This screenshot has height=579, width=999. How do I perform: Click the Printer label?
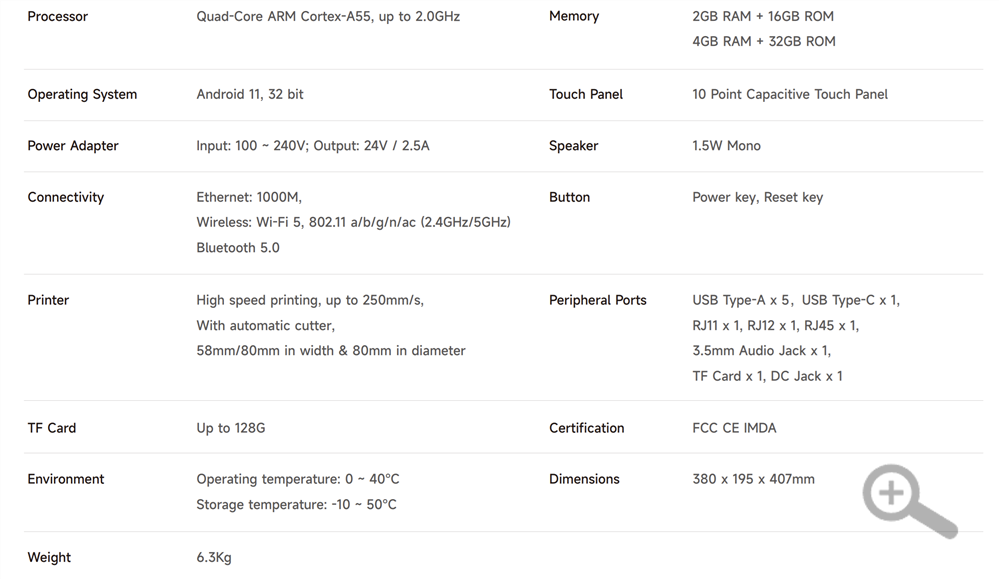[x=48, y=300]
